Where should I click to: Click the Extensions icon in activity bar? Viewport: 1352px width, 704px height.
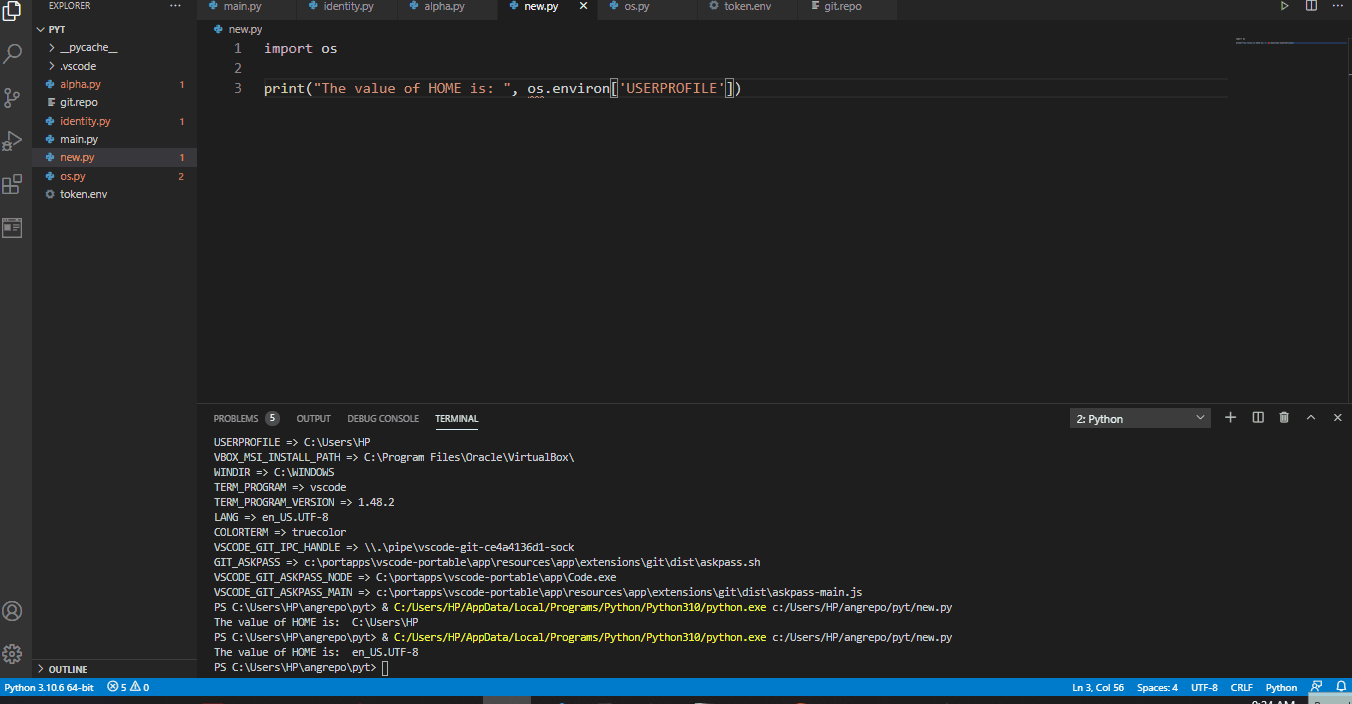(13, 185)
